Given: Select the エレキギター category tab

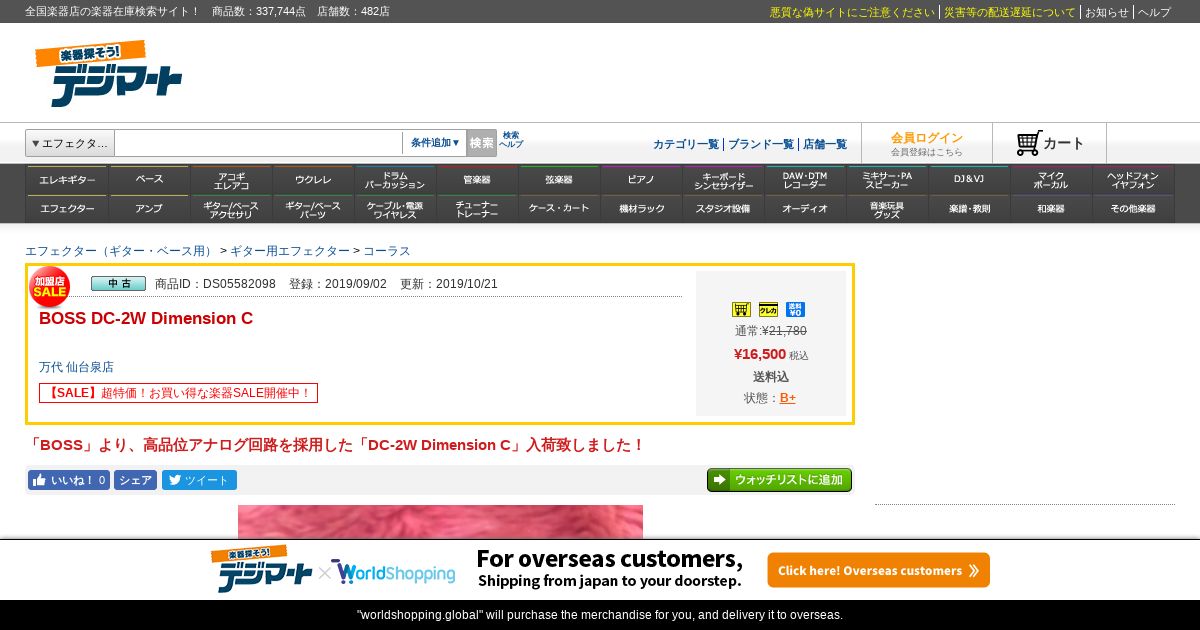Looking at the screenshot, I should (67, 180).
